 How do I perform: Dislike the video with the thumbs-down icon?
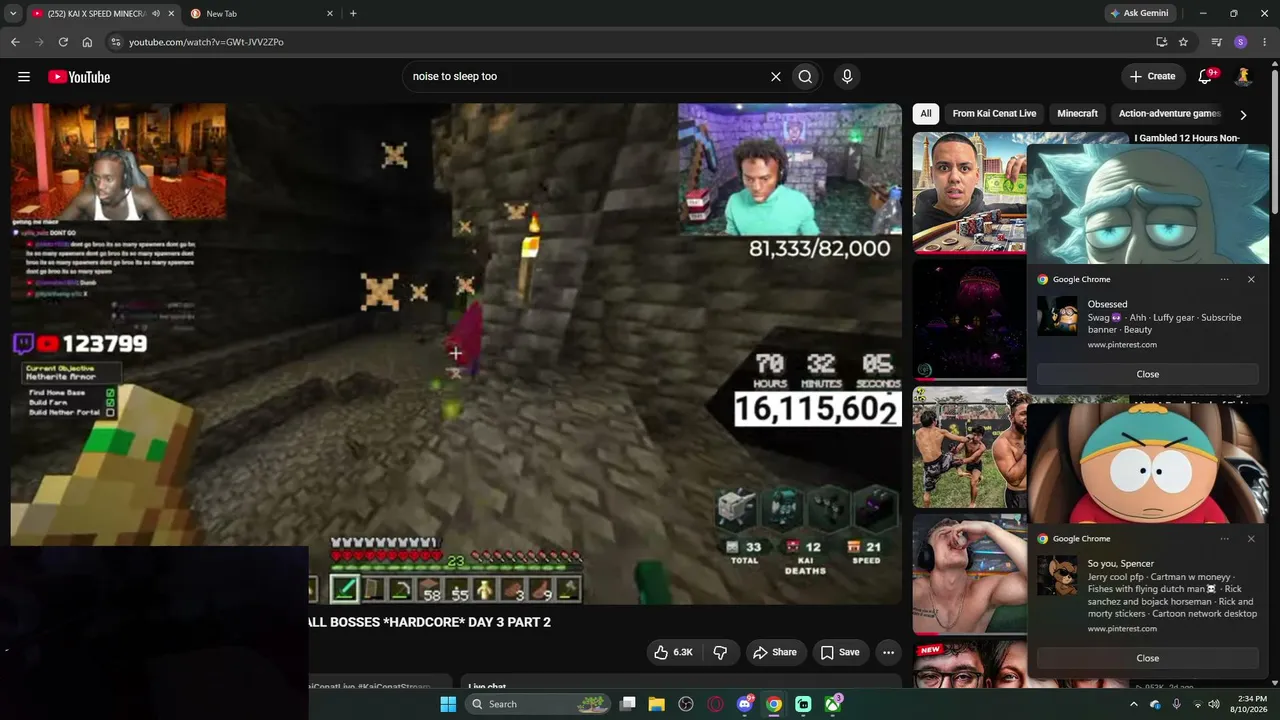coord(720,652)
